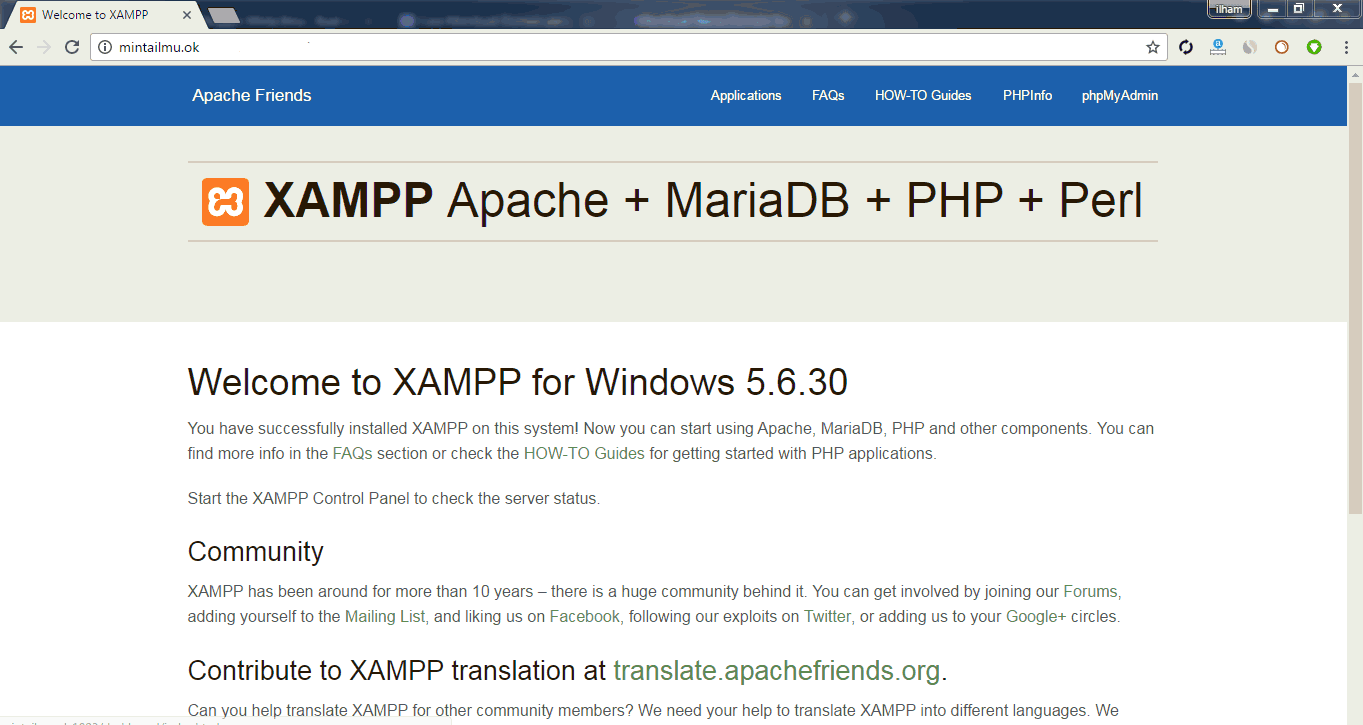Click the scrollbar up arrow

(x=1356, y=74)
